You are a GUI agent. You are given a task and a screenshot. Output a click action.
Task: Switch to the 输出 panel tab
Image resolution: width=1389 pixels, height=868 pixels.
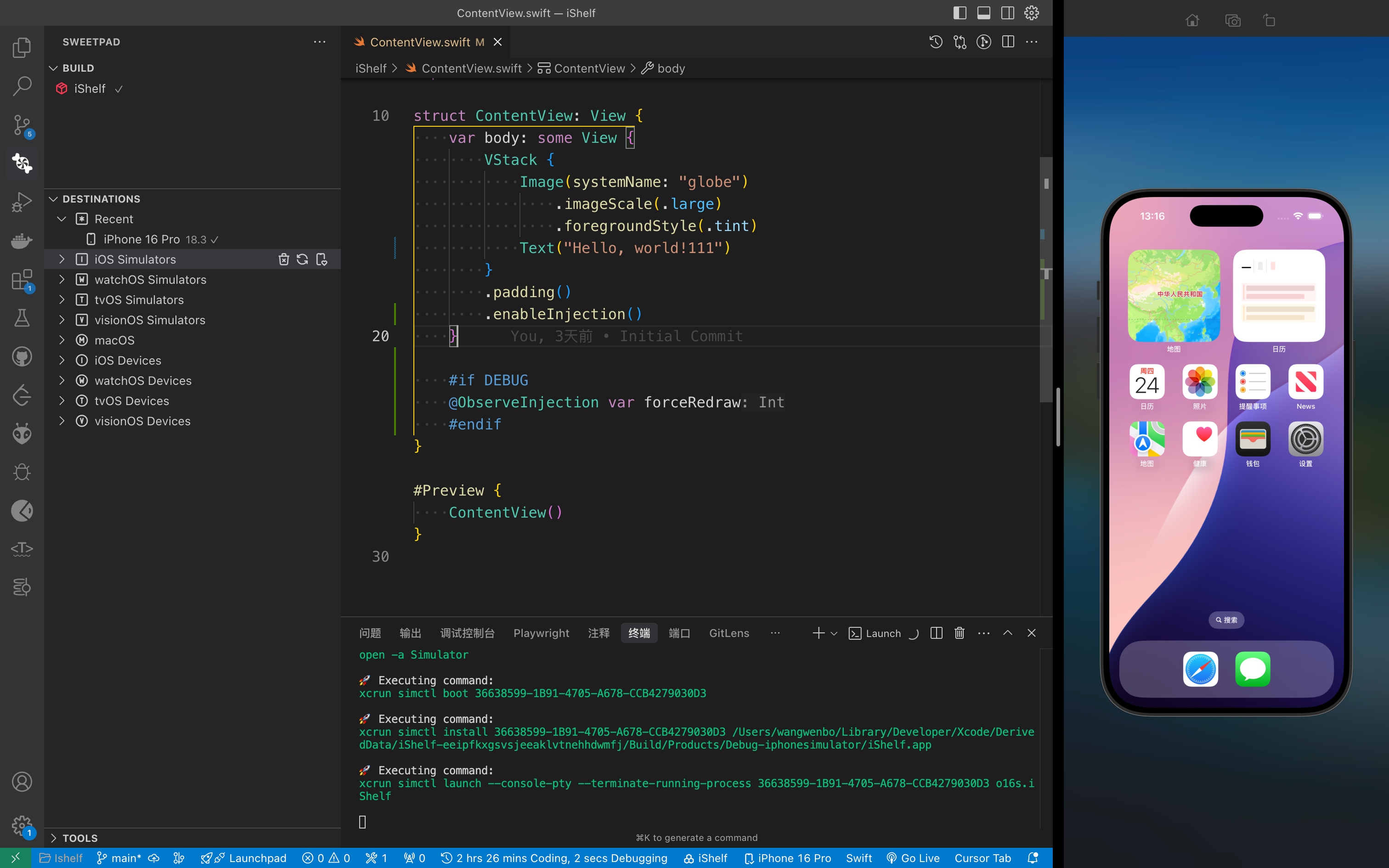click(410, 633)
